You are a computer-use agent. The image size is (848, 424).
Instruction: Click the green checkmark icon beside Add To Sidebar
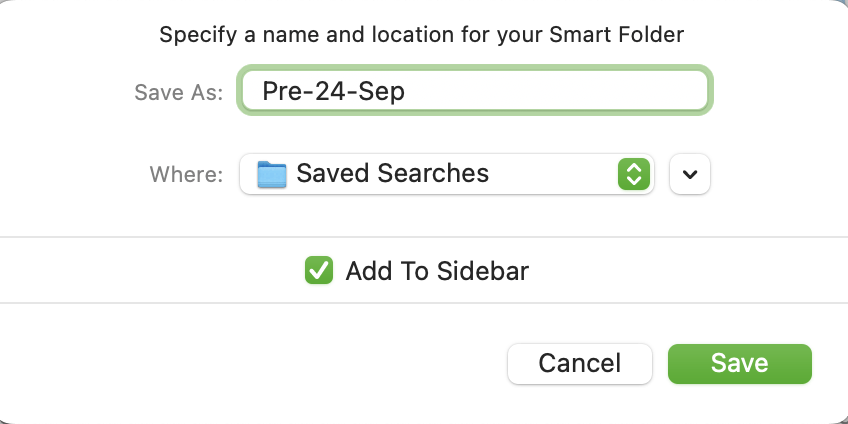click(319, 270)
